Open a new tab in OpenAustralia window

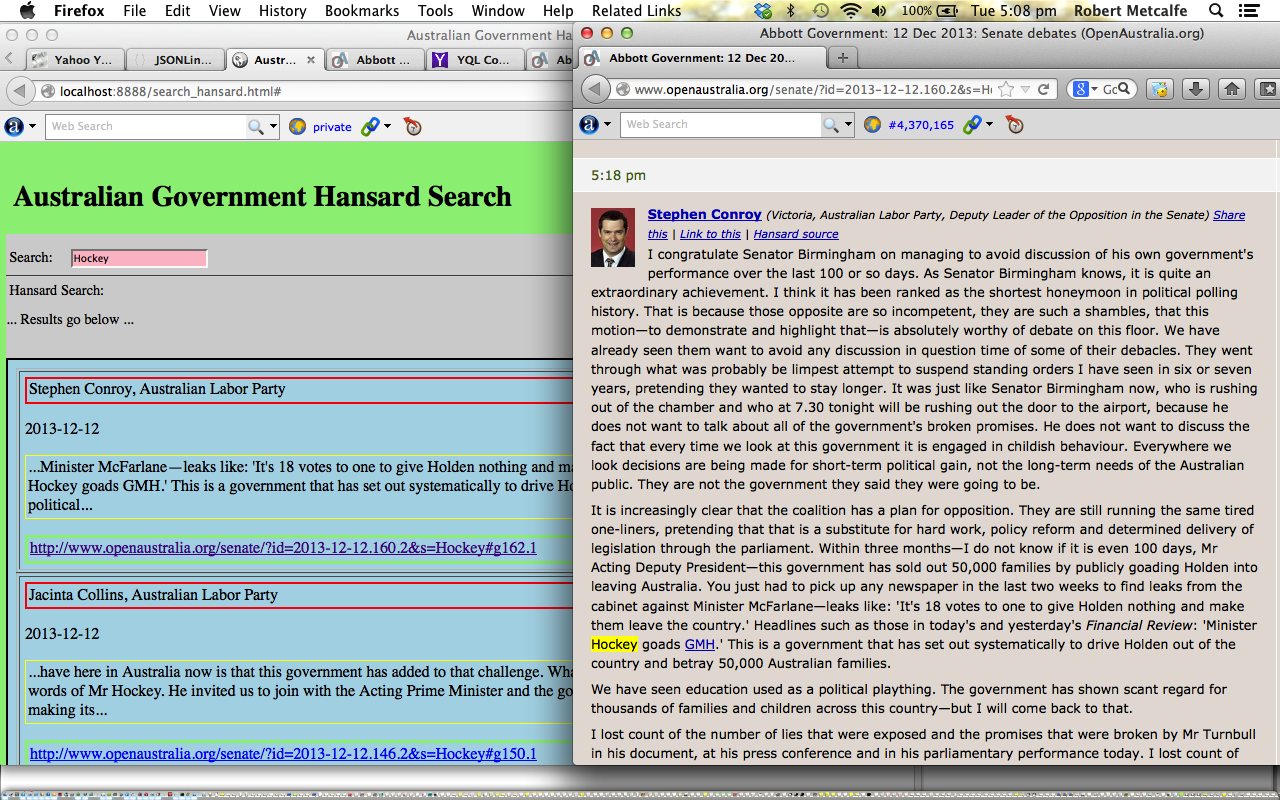point(843,57)
